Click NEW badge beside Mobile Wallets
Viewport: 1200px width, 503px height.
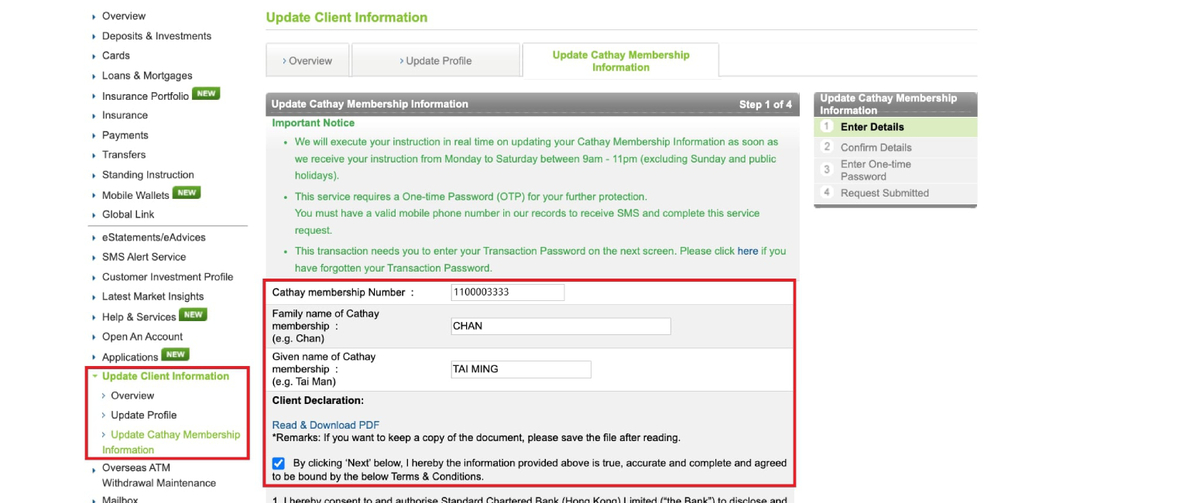pyautogui.click(x=186, y=193)
